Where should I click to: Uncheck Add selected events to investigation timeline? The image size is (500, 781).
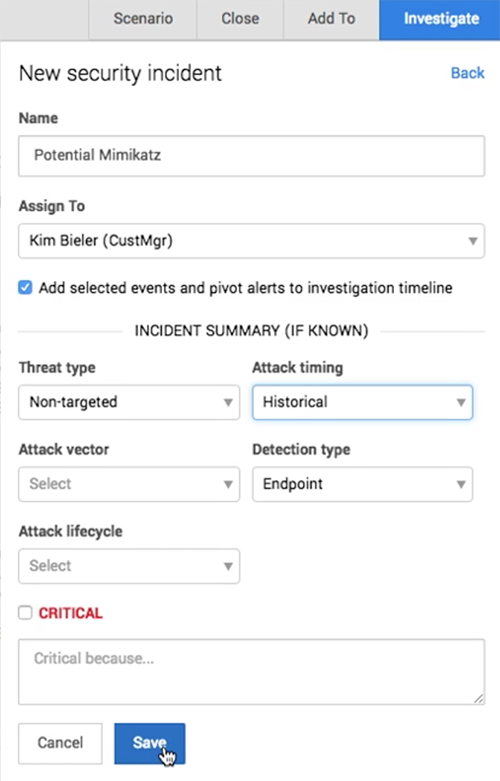(25, 288)
